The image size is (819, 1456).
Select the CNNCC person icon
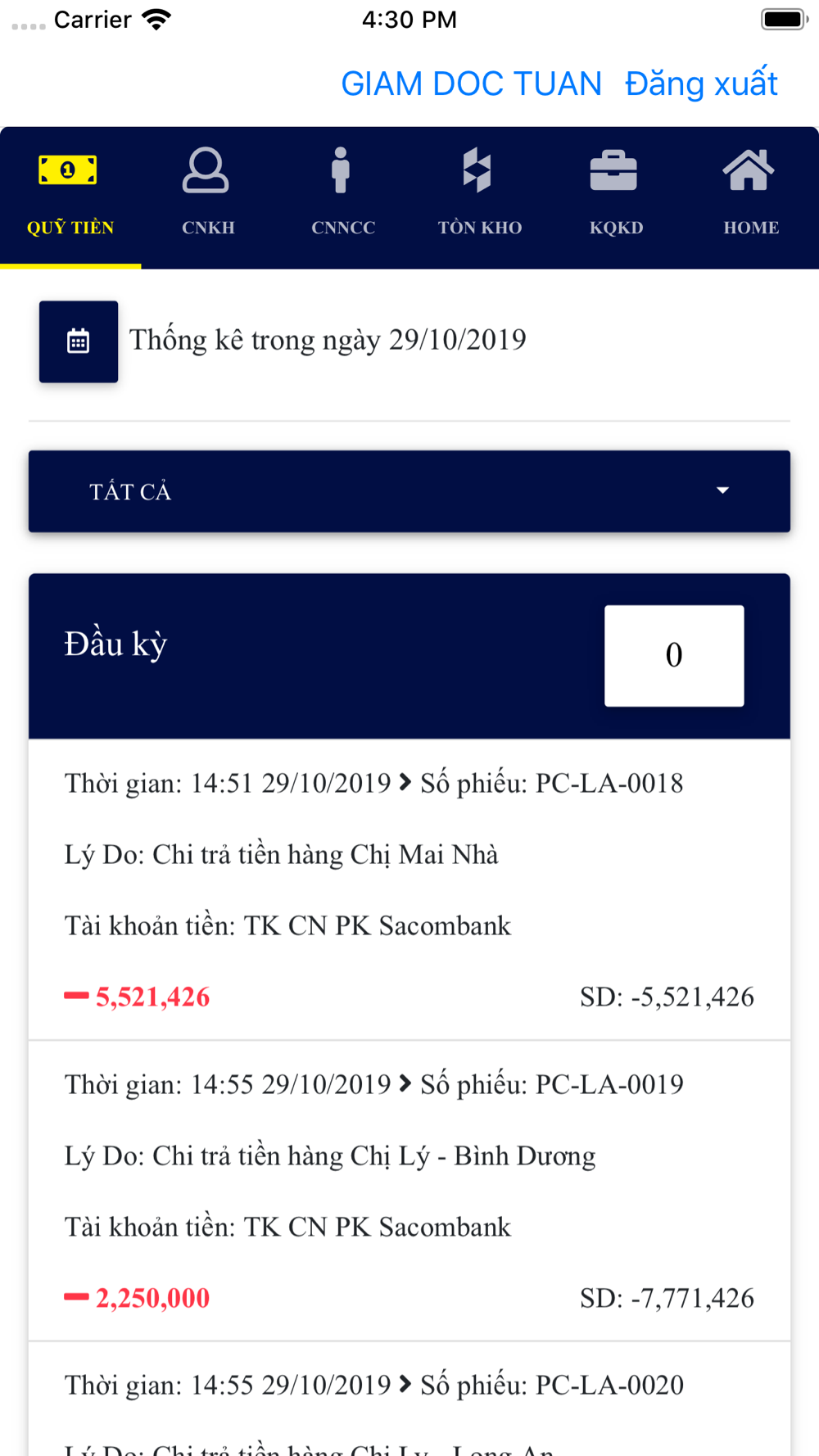(341, 170)
